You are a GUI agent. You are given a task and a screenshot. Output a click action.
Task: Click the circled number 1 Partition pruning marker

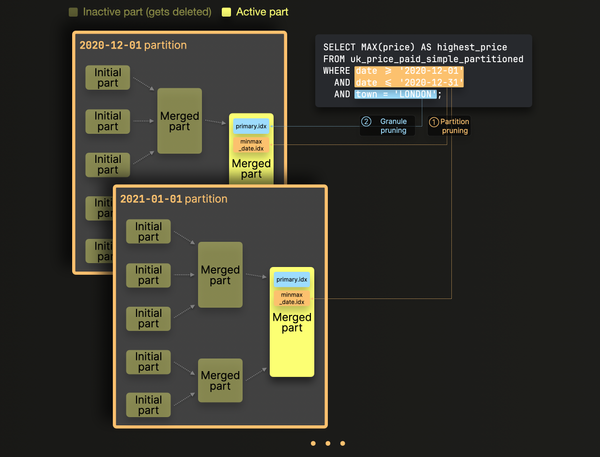click(x=434, y=121)
